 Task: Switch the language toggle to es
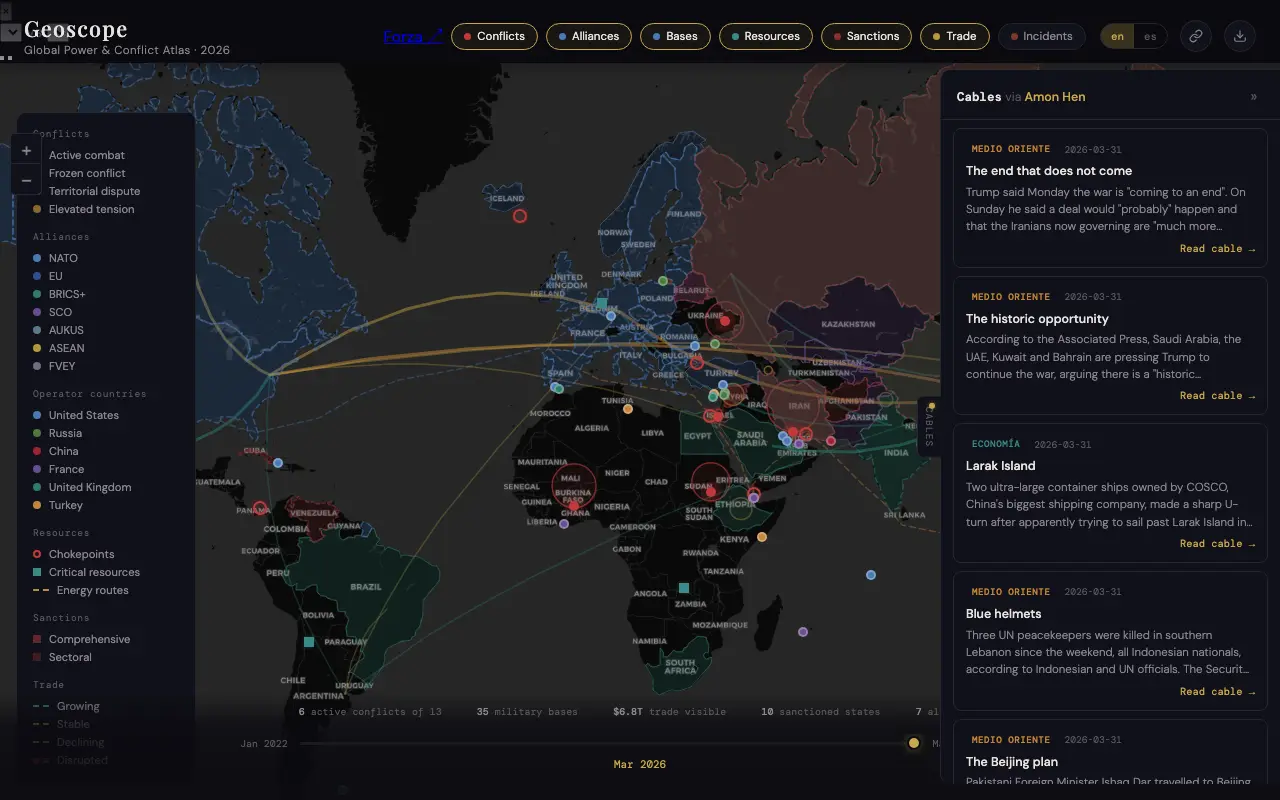click(x=1150, y=35)
